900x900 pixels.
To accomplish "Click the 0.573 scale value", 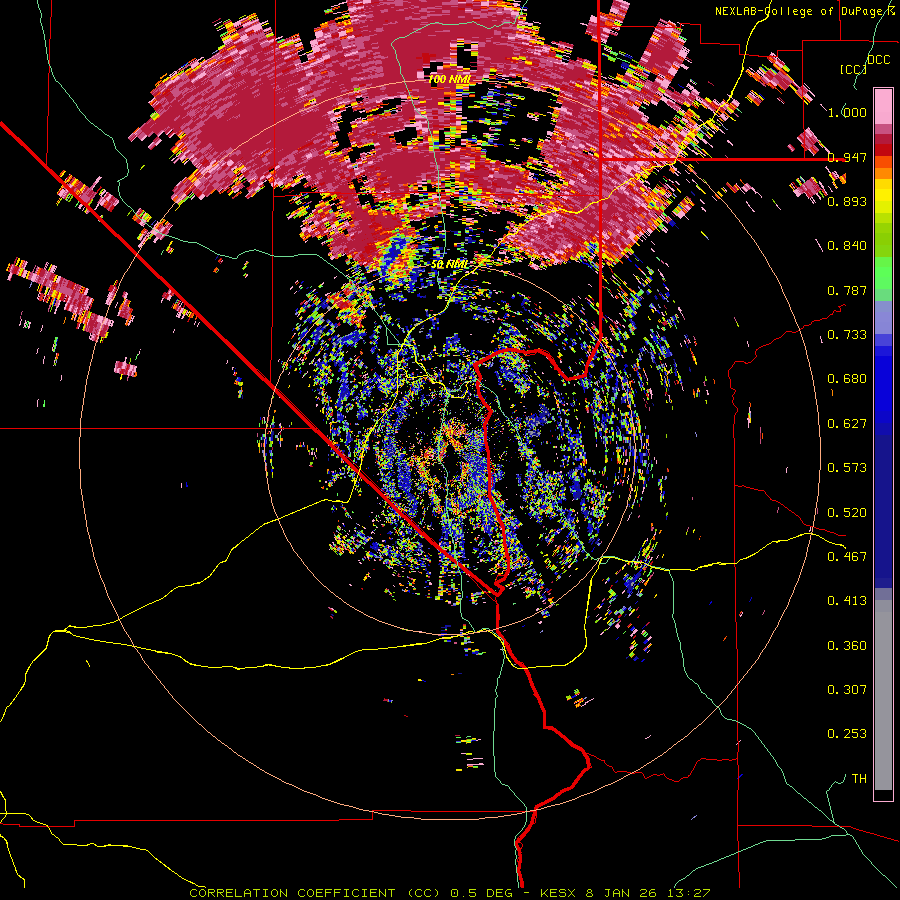I will tap(847, 468).
